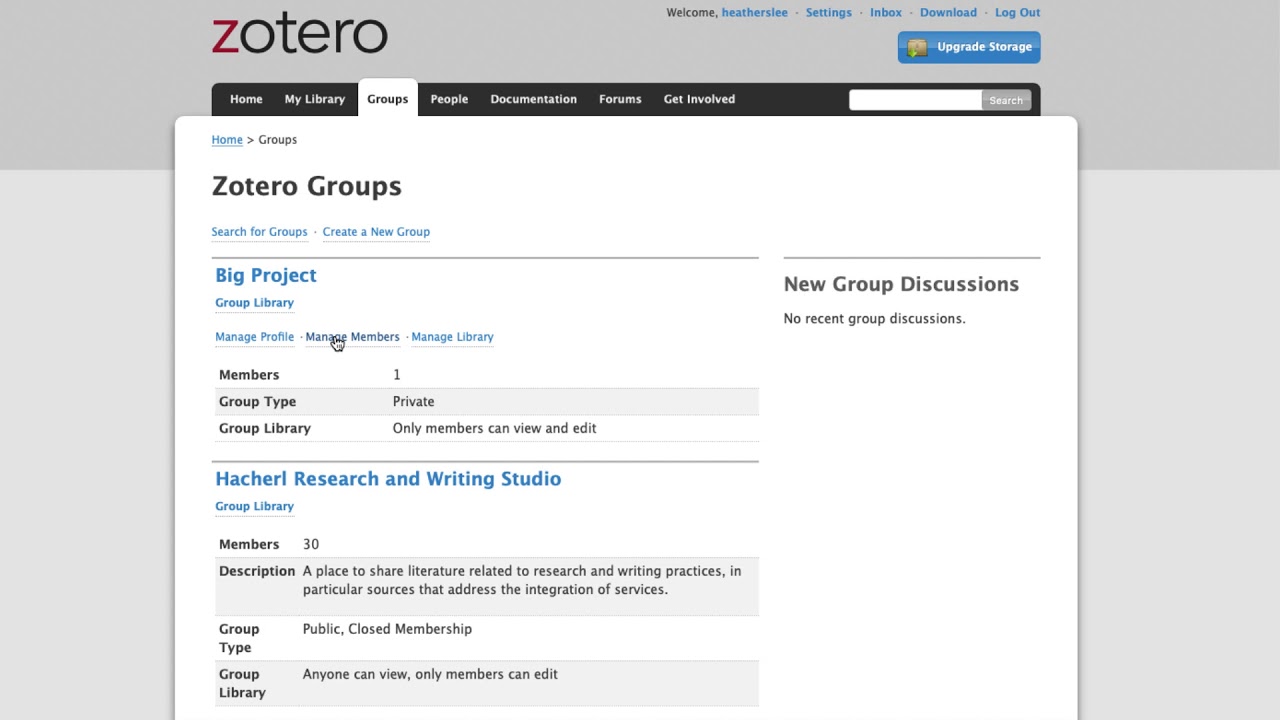
Task: Open the Inbox link
Action: [x=886, y=13]
